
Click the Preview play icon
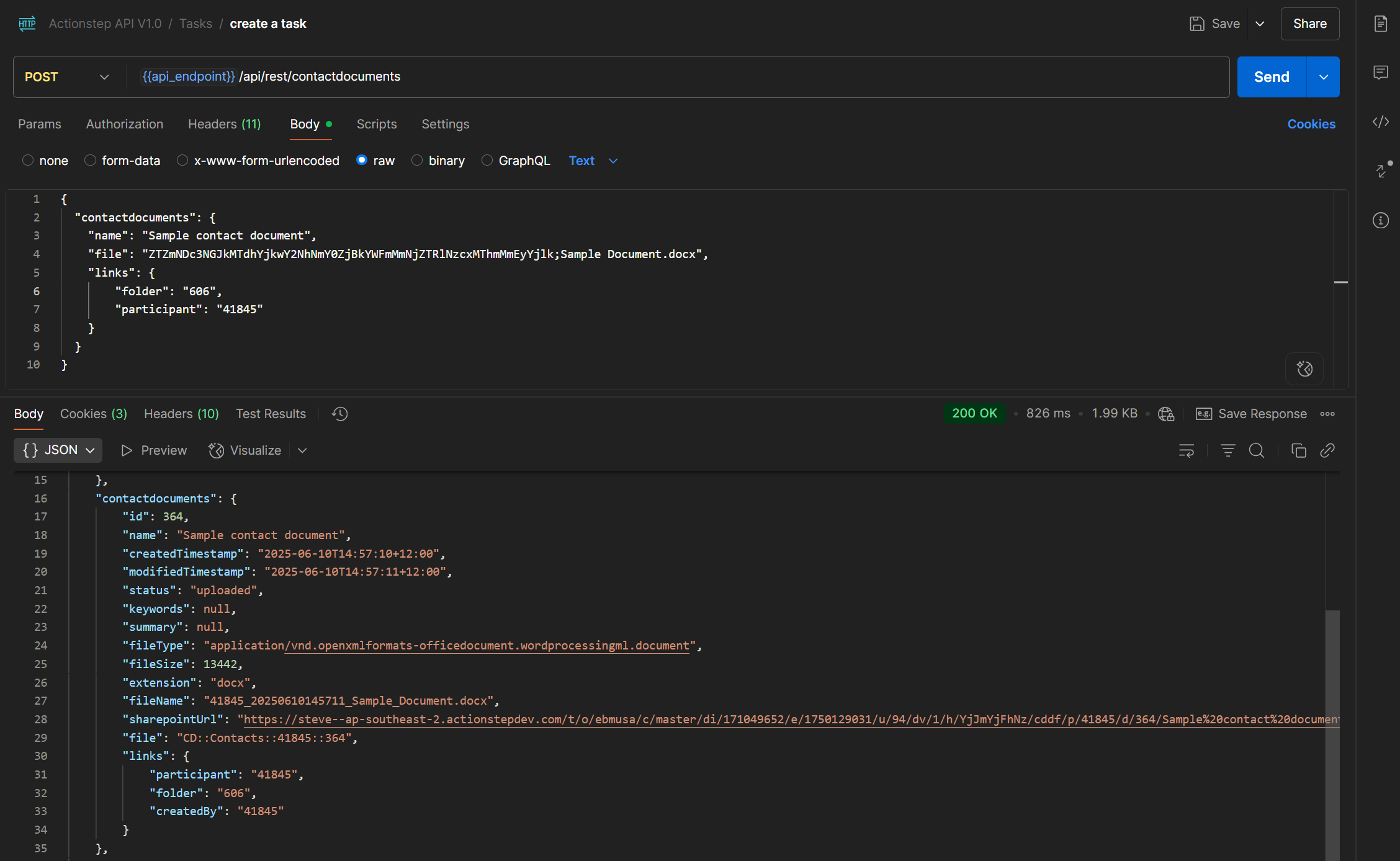click(127, 450)
